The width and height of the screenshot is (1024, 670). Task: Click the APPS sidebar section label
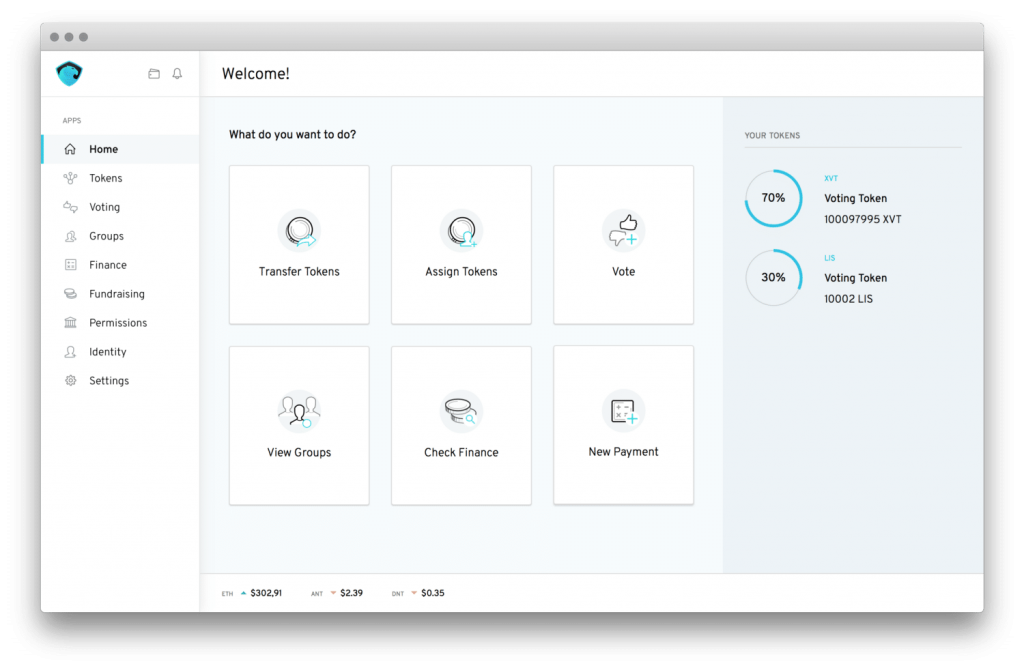tap(72, 121)
